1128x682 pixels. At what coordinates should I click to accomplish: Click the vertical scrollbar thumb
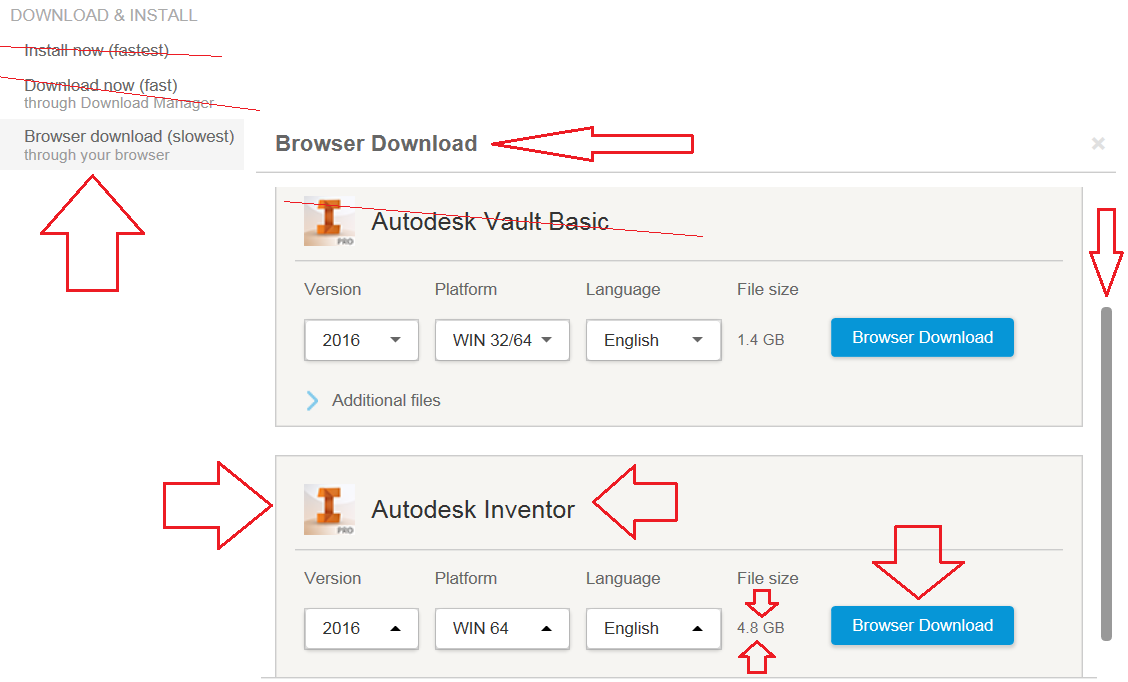(x=1106, y=473)
